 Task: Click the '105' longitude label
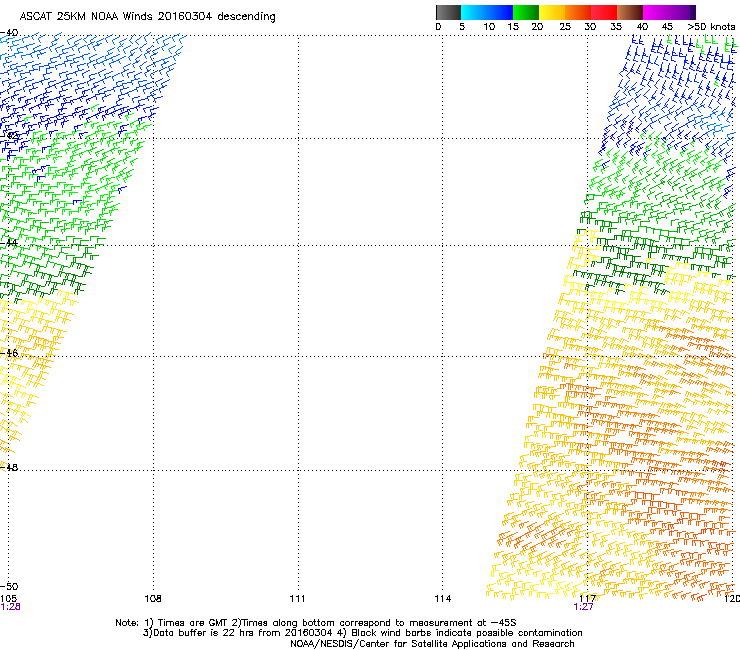[8, 598]
